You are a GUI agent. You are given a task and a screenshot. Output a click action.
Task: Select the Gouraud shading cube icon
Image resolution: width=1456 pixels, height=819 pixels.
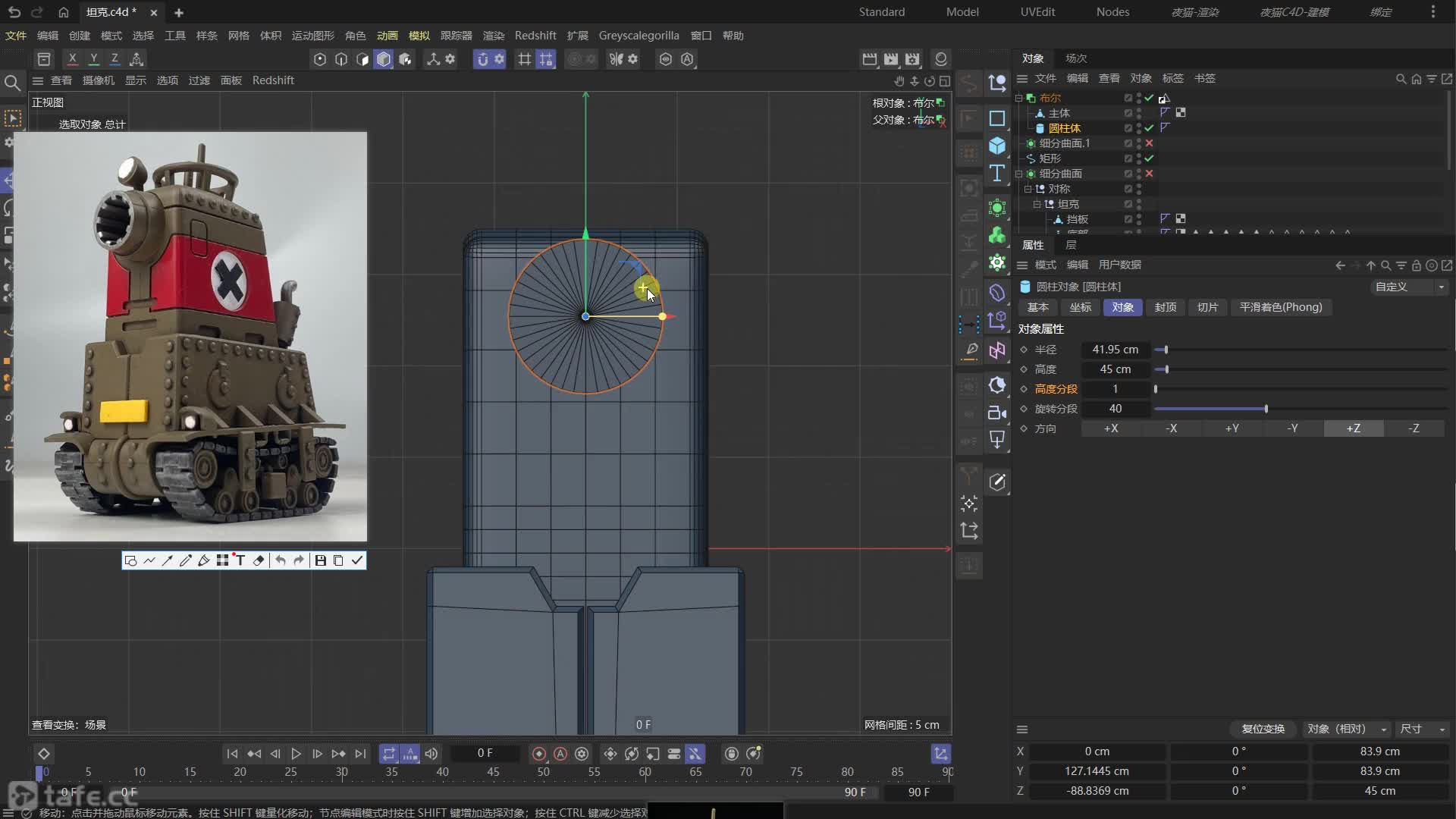pyautogui.click(x=384, y=59)
